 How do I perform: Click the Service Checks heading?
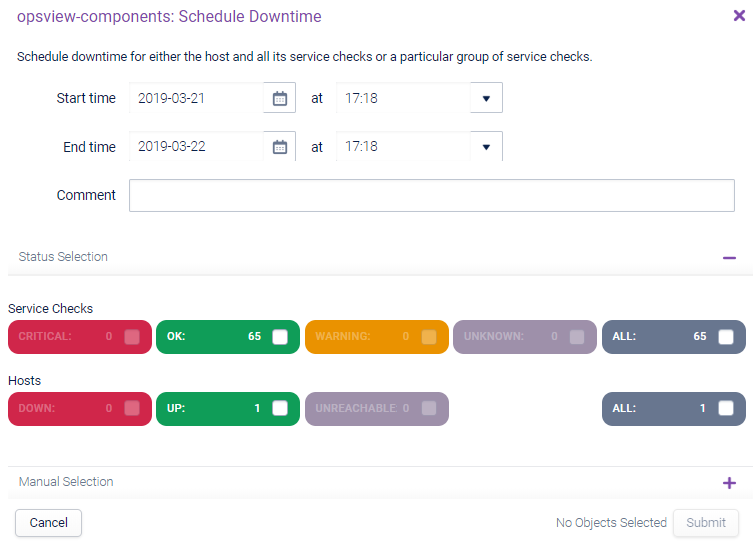tap(50, 309)
